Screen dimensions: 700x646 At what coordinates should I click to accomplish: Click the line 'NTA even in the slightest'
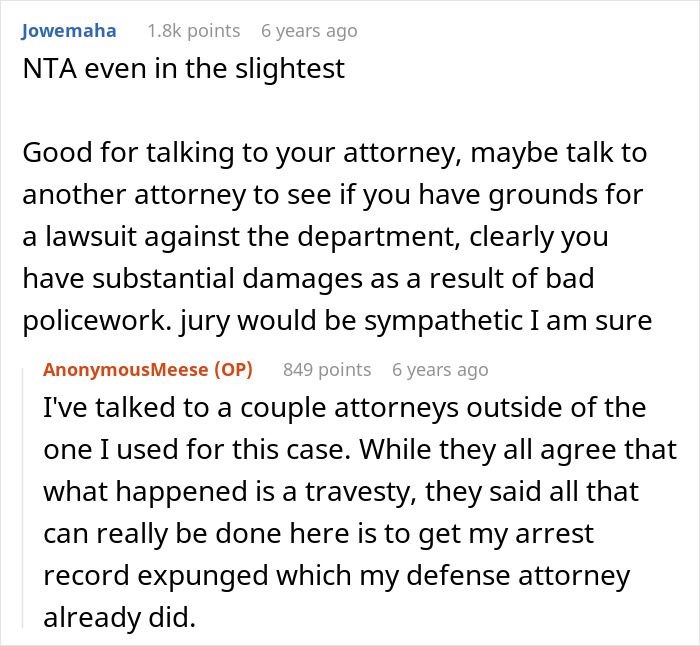point(183,69)
